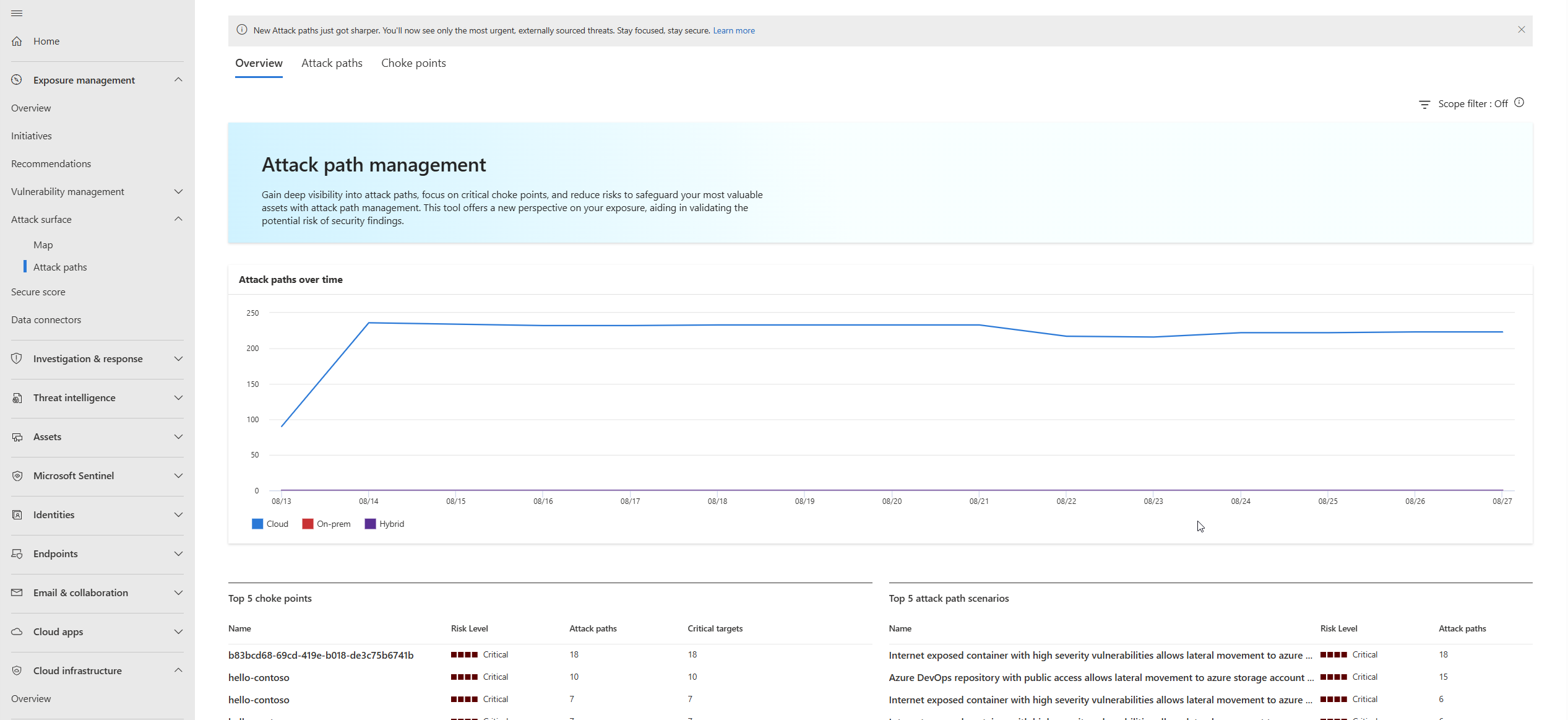Click the Investigation & response shield icon

[x=17, y=358]
